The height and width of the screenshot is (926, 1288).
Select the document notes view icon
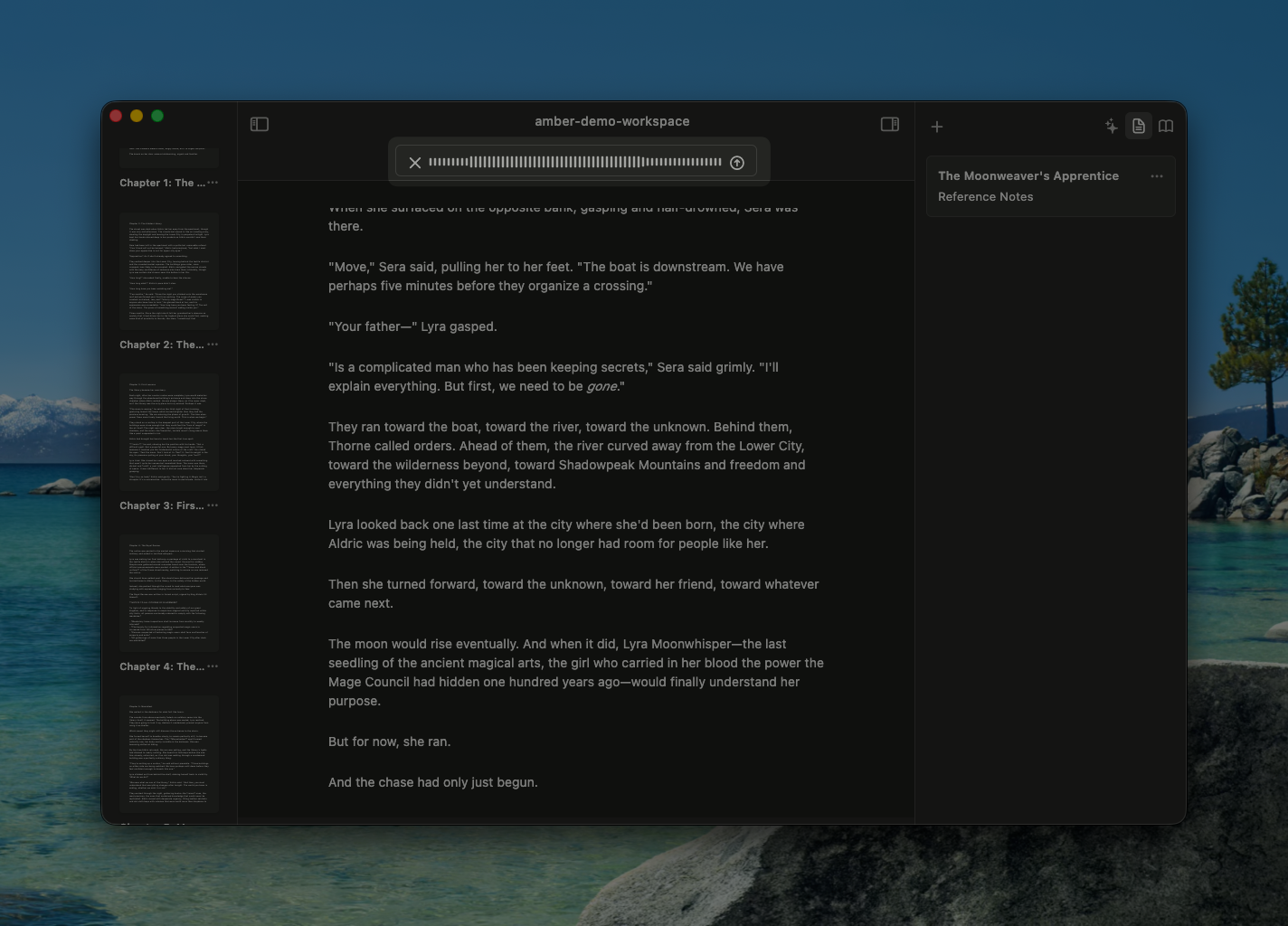point(1138,127)
